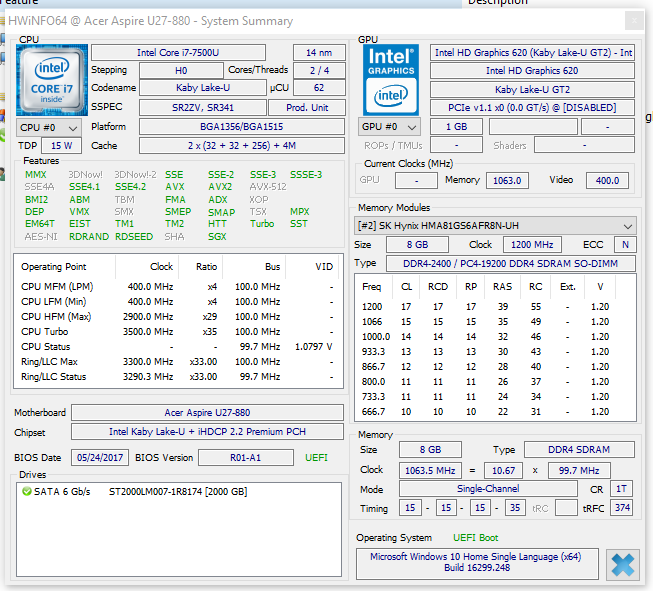
Task: Click the Turbo feature label
Action: click(x=262, y=224)
